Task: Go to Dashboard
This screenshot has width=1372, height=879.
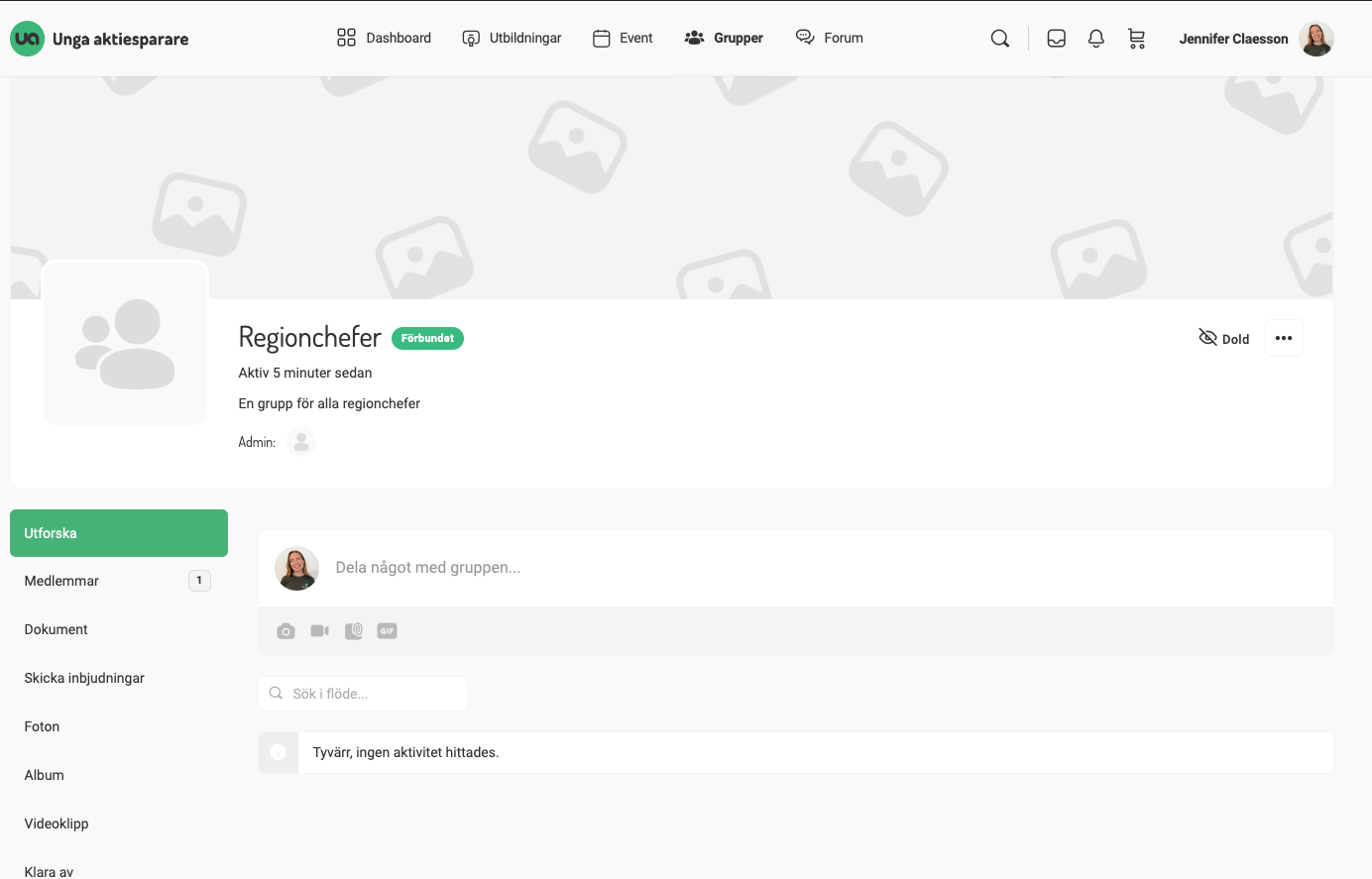Action: 384,38
